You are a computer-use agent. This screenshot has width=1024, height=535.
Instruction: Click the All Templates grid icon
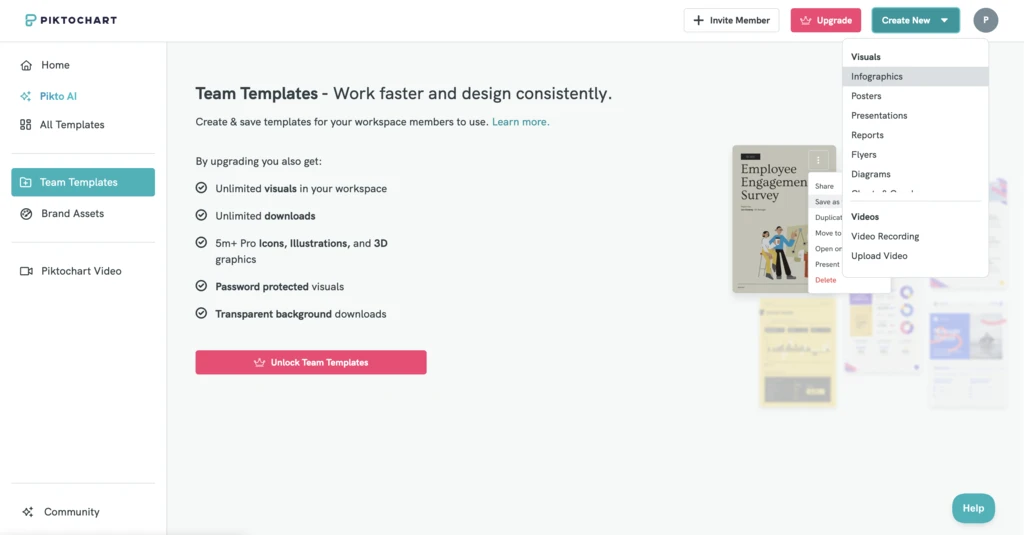[x=25, y=125]
